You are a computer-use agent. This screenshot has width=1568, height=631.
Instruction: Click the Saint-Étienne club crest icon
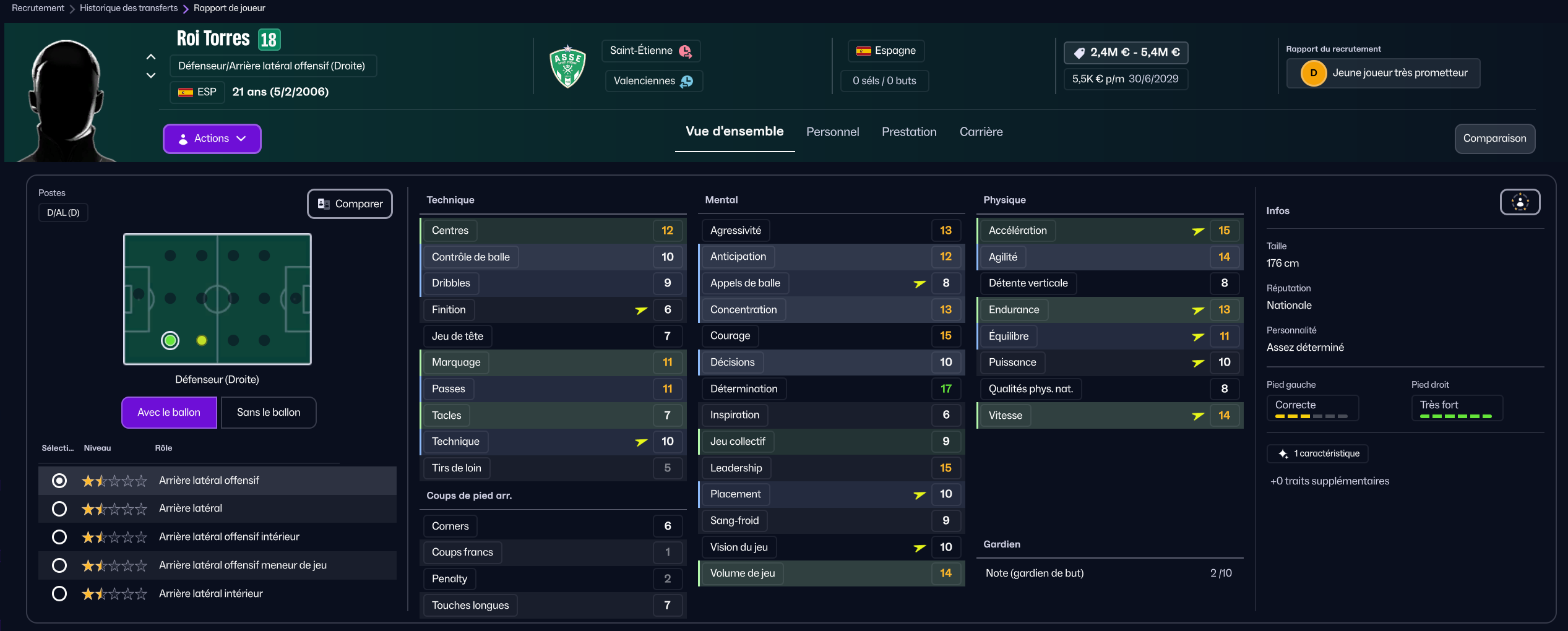[x=567, y=66]
